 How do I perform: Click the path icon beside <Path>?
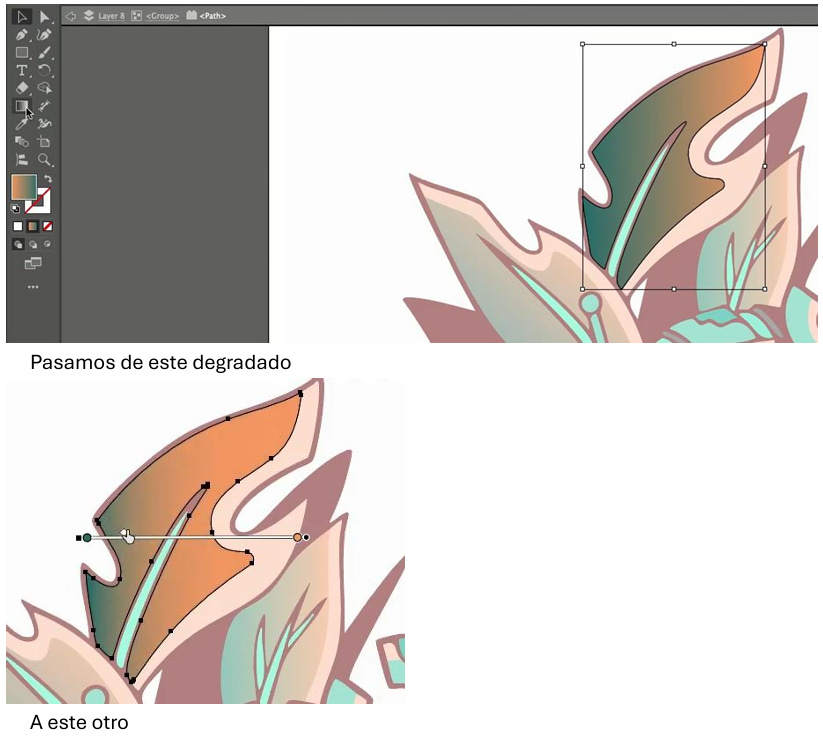(x=192, y=15)
